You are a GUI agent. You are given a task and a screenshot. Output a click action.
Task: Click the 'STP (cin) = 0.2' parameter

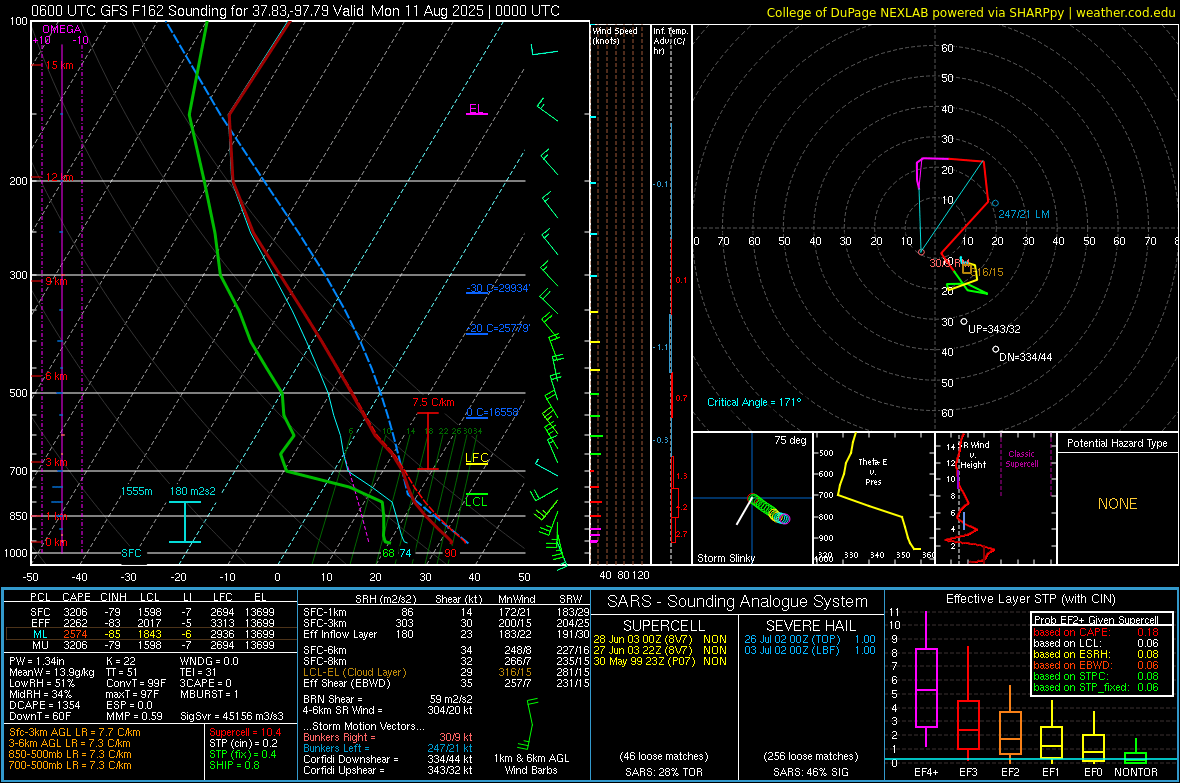243,743
